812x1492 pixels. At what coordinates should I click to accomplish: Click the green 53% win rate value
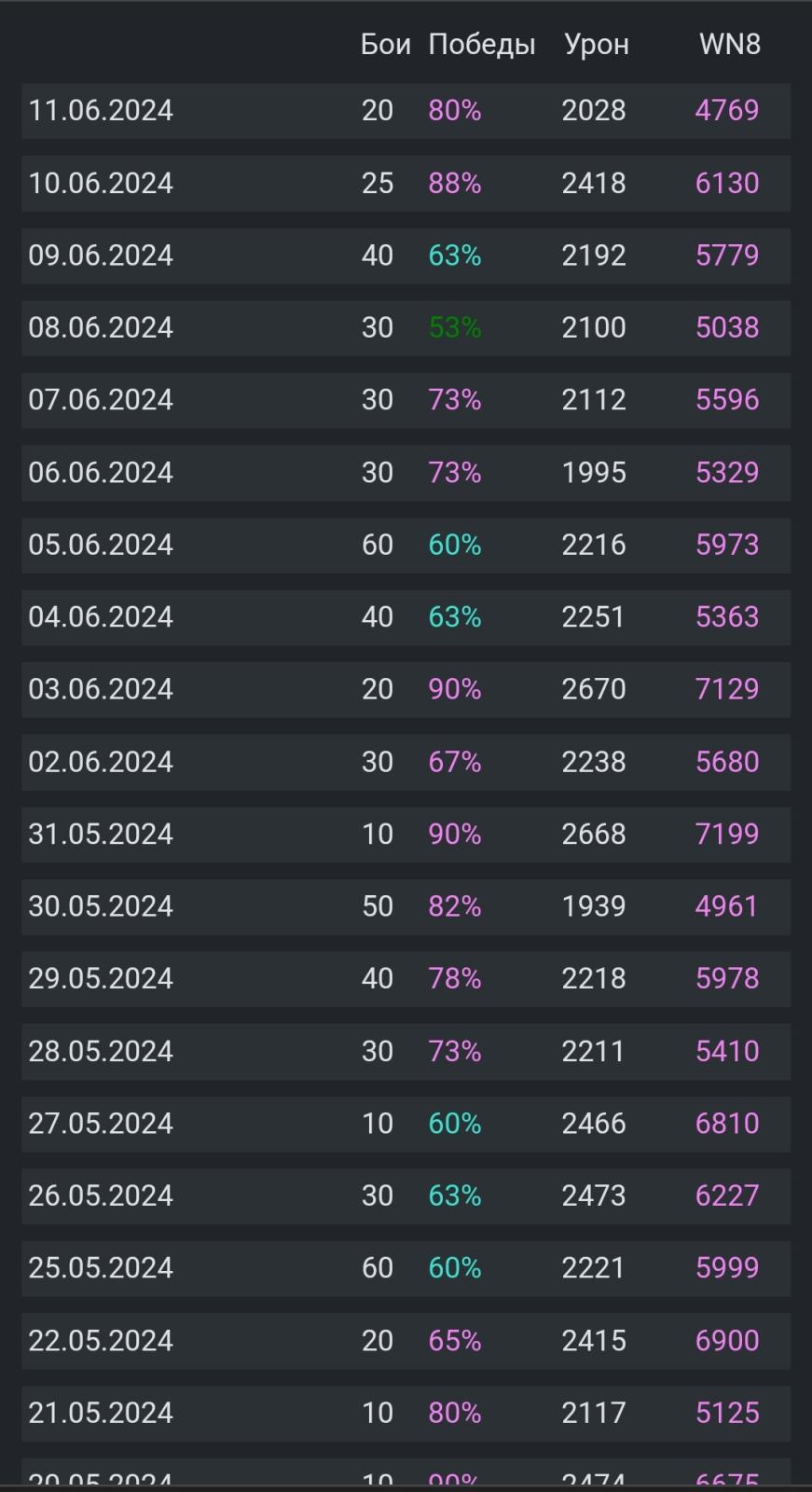(x=455, y=328)
